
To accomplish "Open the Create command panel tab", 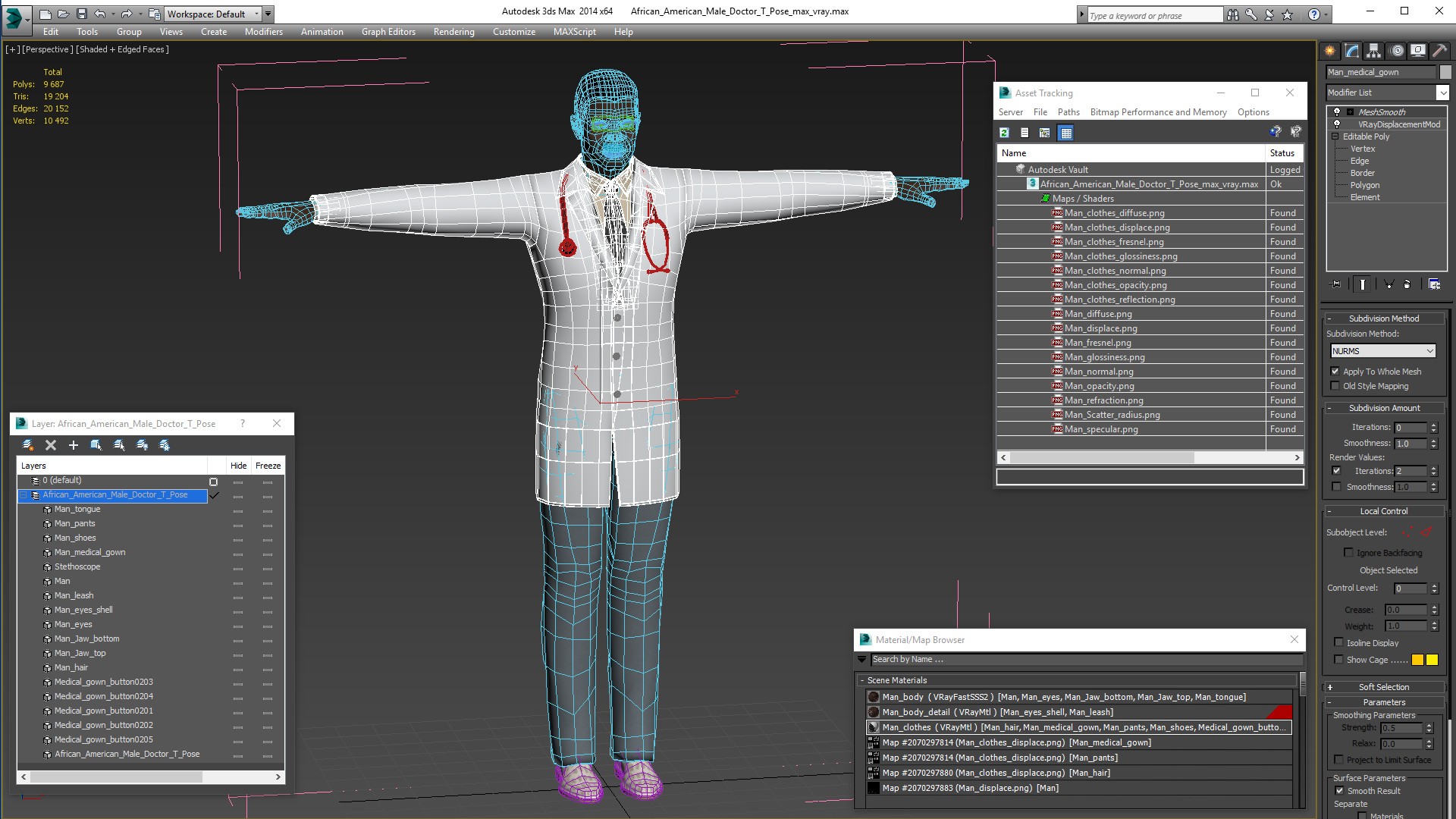I will [1330, 51].
